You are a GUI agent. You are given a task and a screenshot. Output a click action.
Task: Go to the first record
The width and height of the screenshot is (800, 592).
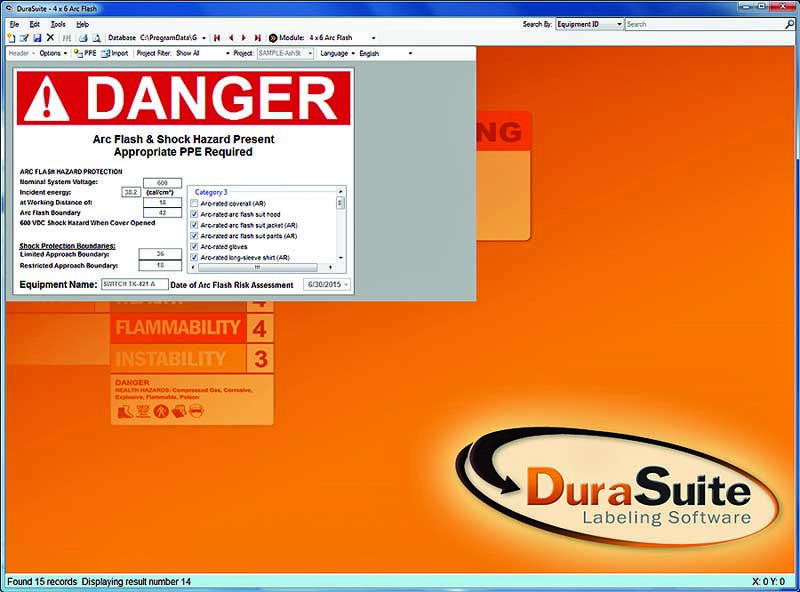[217, 38]
